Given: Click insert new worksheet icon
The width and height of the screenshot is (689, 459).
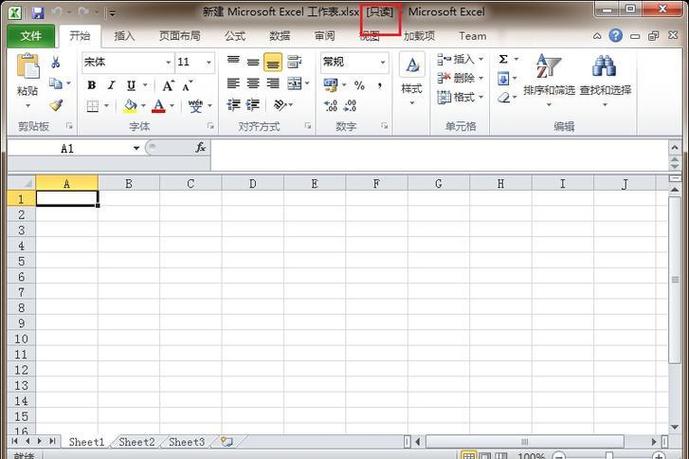Looking at the screenshot, I should tap(227, 442).
